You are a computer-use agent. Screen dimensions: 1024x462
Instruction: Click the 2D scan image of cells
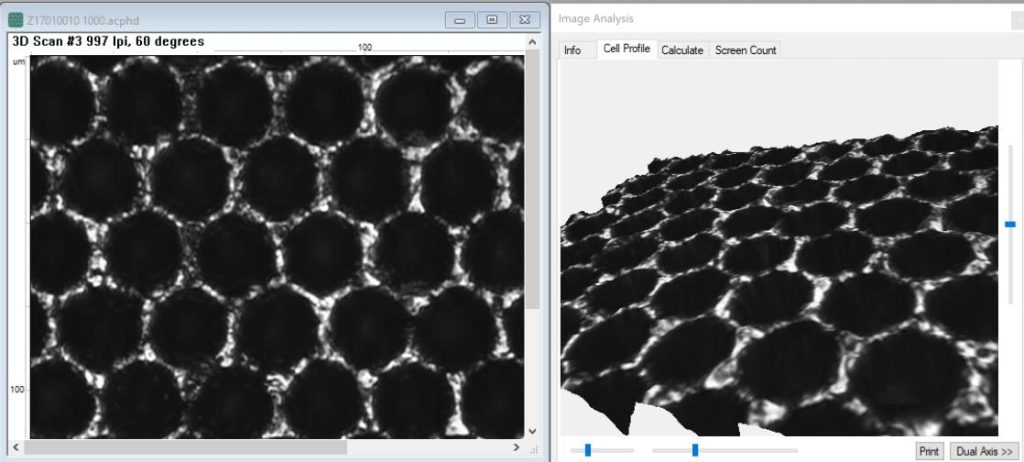[277, 247]
